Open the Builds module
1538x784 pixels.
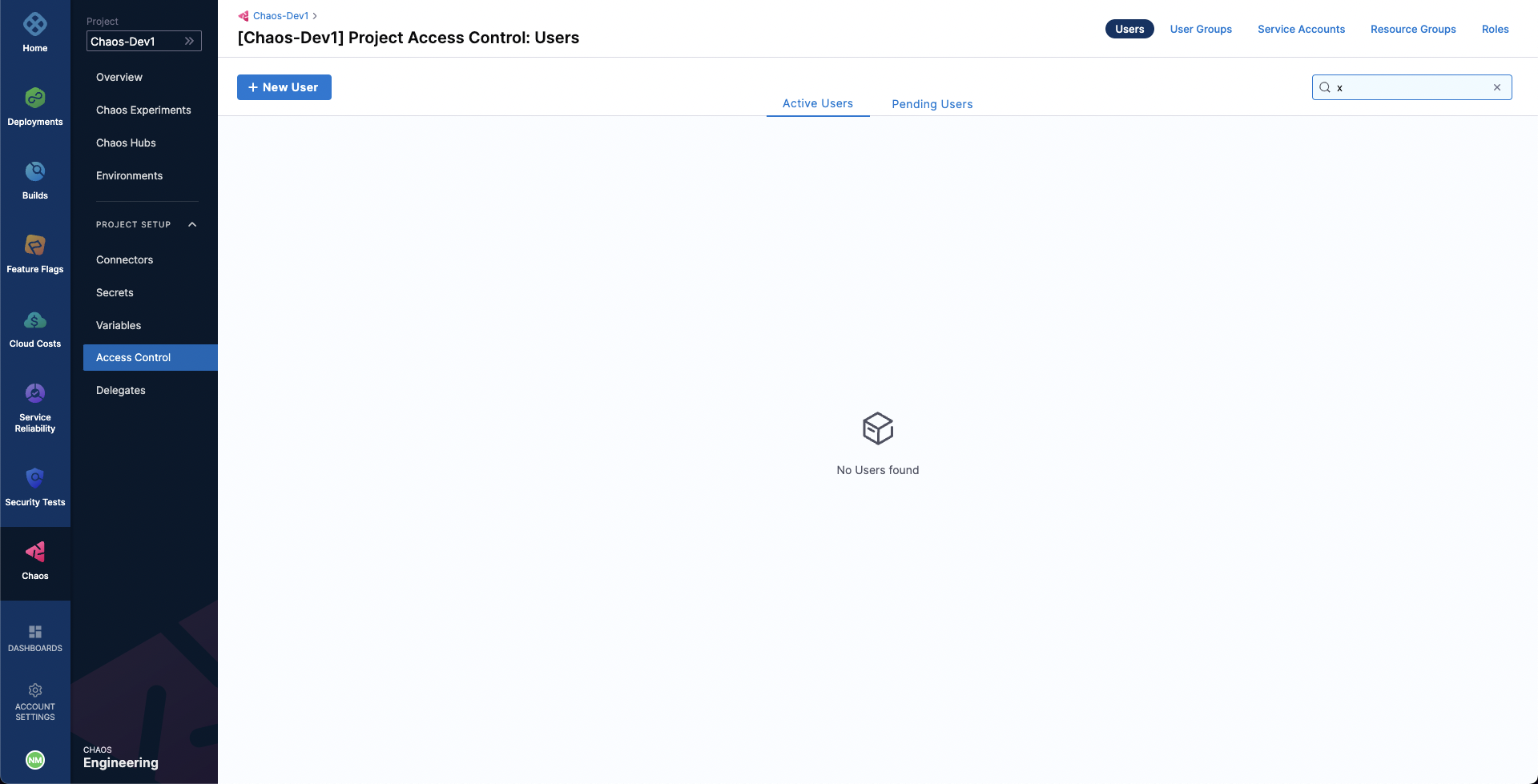click(x=35, y=181)
